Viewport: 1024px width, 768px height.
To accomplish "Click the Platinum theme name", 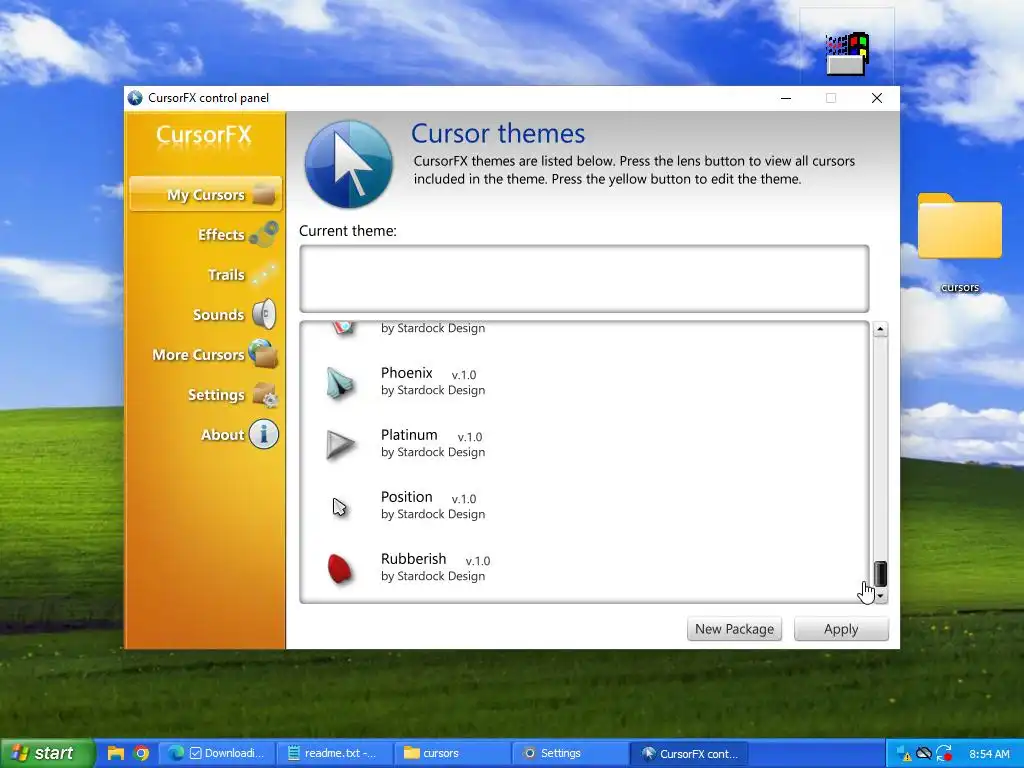I will [x=409, y=435].
